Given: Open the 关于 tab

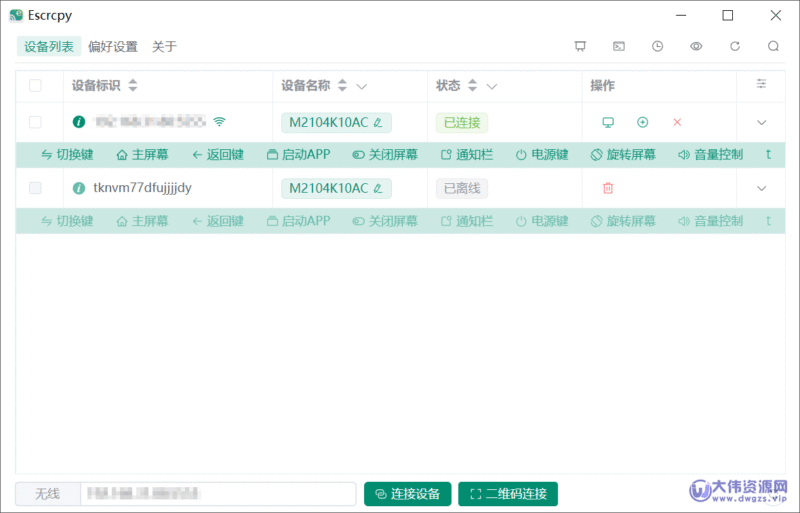Looking at the screenshot, I should [164, 46].
